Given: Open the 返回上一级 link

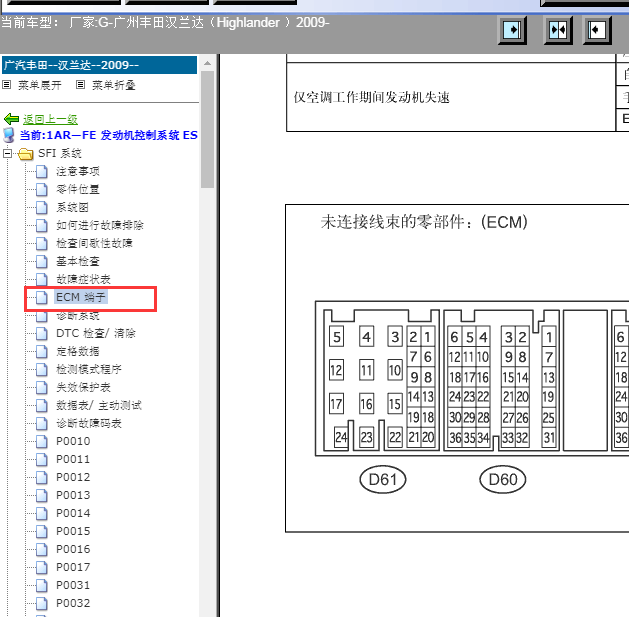Looking at the screenshot, I should tap(50, 119).
